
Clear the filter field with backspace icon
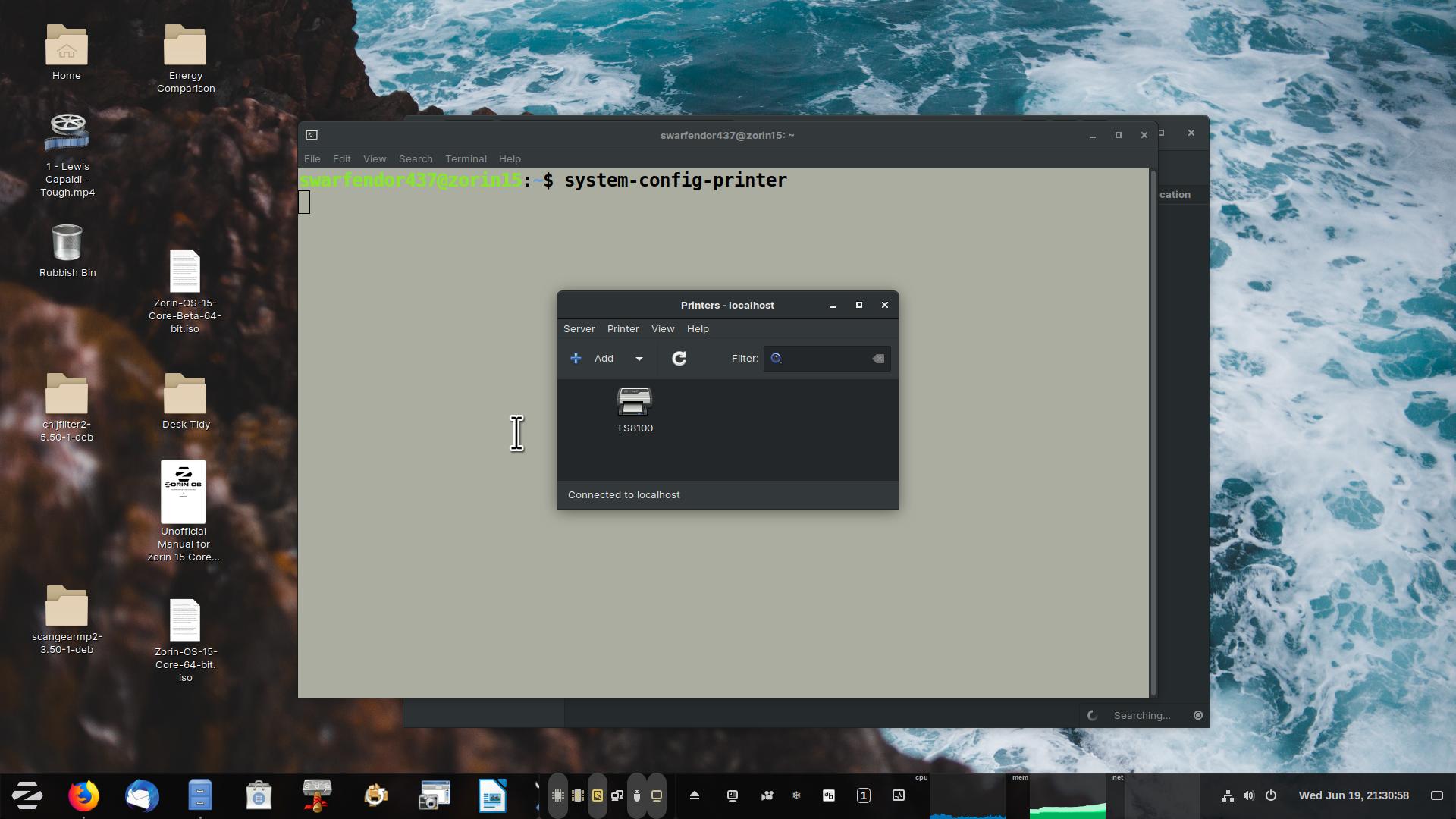click(877, 359)
